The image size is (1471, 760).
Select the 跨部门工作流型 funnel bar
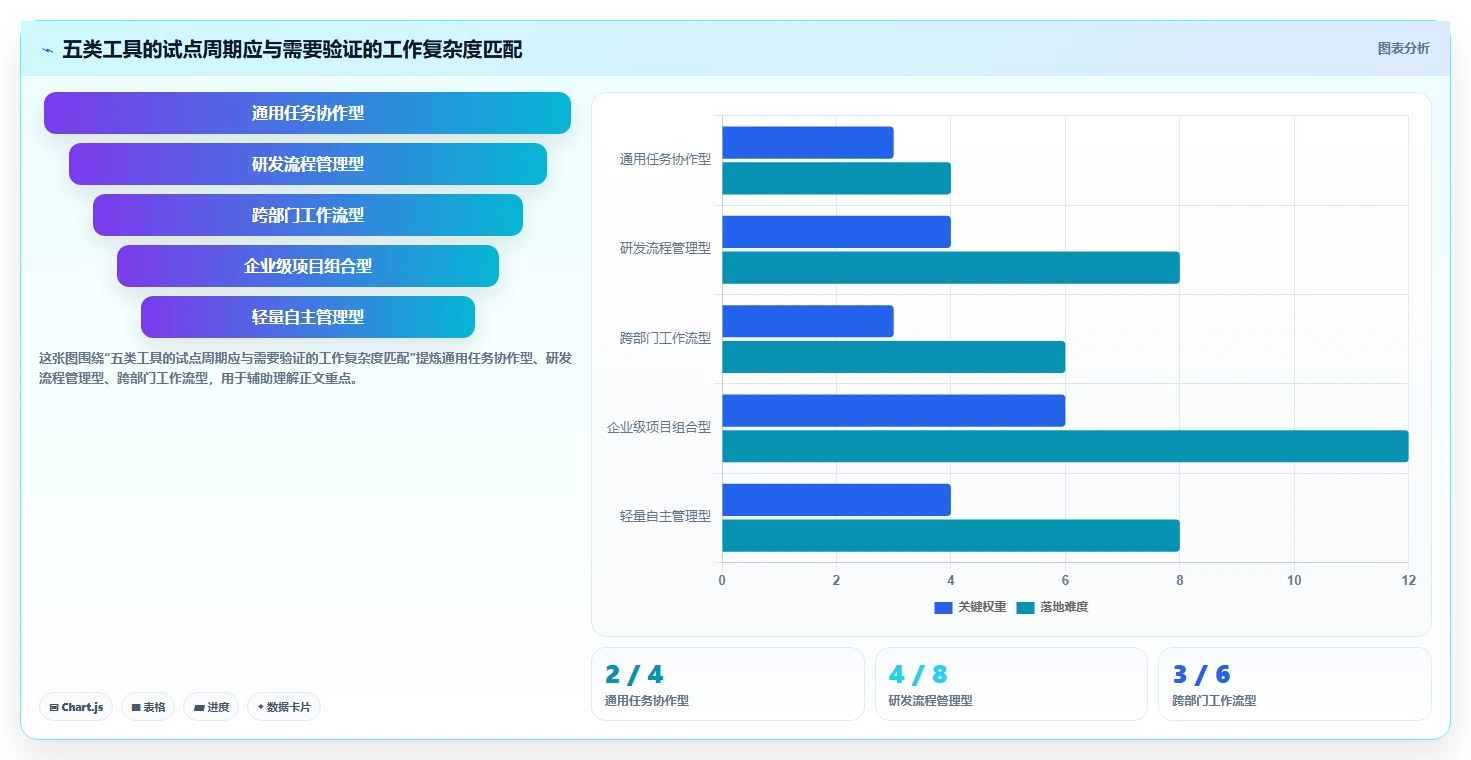click(307, 215)
